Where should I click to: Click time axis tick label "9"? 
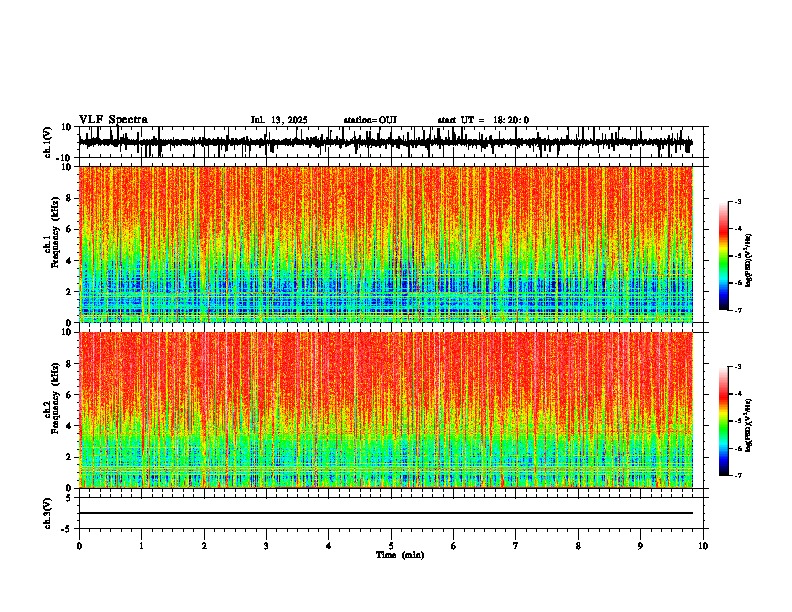(640, 546)
